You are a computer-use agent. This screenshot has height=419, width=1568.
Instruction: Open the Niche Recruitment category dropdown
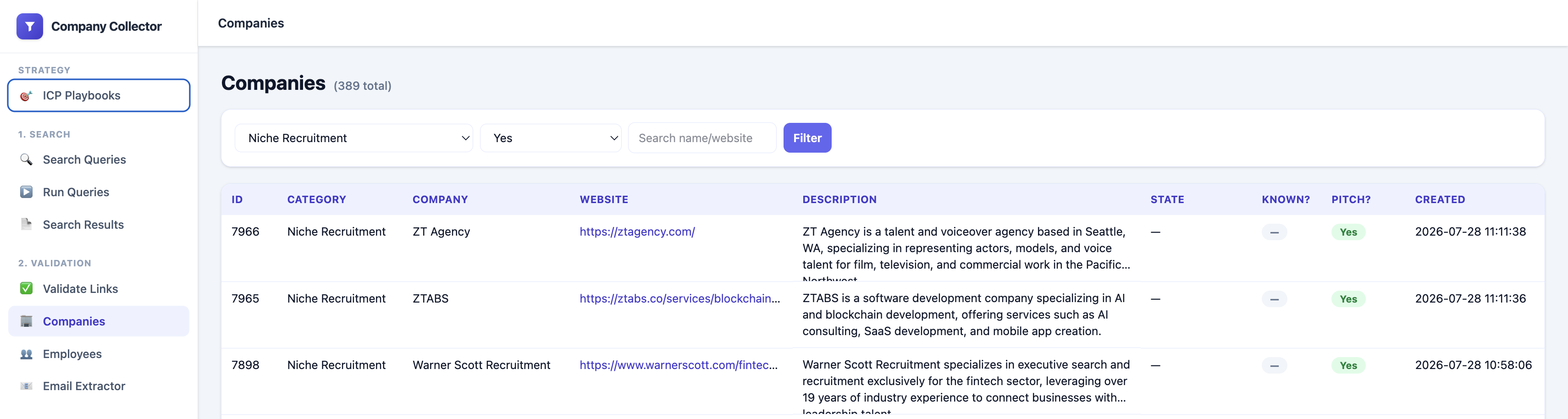[x=353, y=138]
